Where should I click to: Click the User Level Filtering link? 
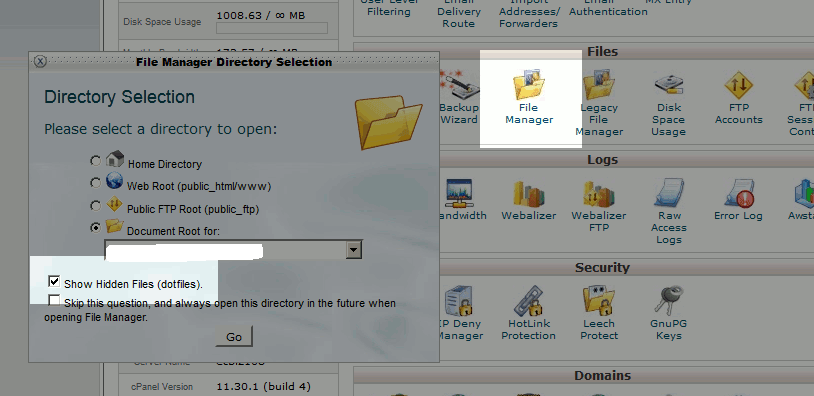[389, 7]
